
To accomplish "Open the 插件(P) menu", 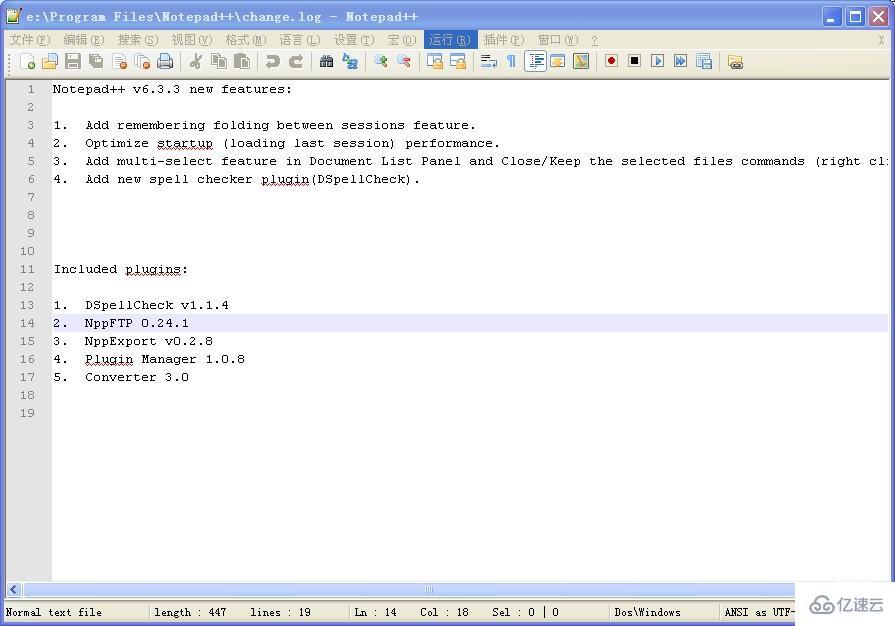I will (503, 40).
